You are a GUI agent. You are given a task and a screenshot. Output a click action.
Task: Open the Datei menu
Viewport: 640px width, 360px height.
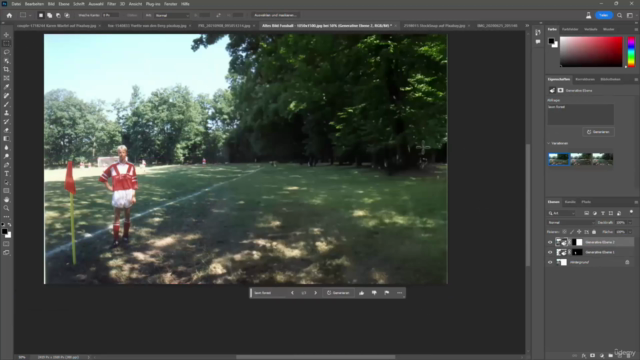16,4
